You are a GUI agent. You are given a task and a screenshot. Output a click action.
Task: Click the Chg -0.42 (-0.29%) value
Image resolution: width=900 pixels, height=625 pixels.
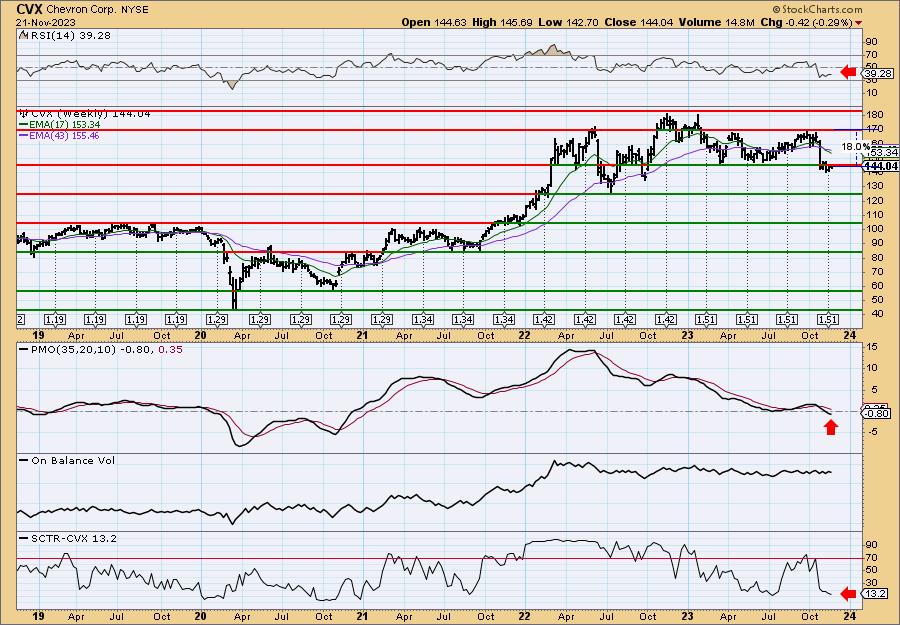pos(804,22)
